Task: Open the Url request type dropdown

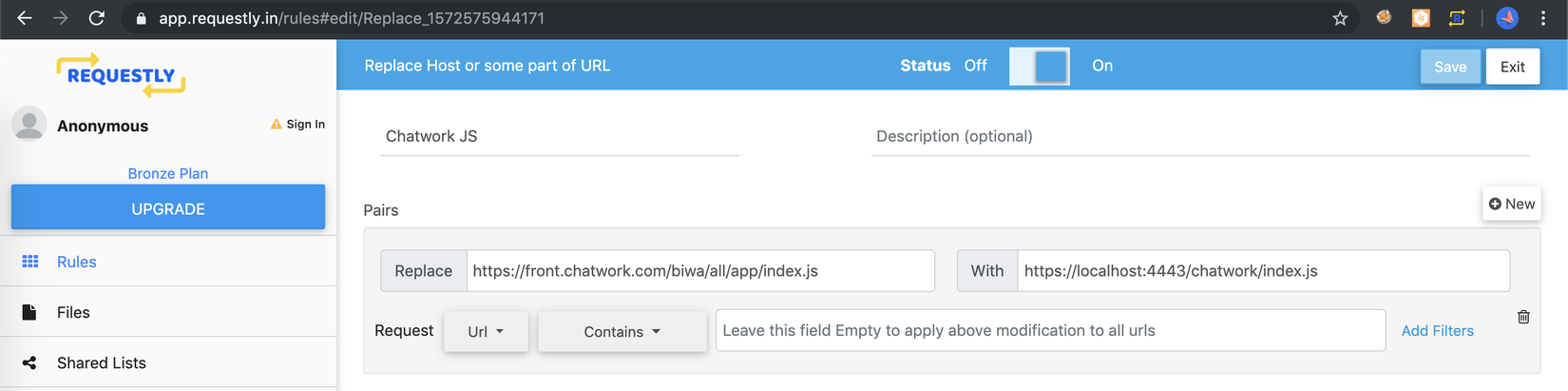Action: (x=486, y=331)
